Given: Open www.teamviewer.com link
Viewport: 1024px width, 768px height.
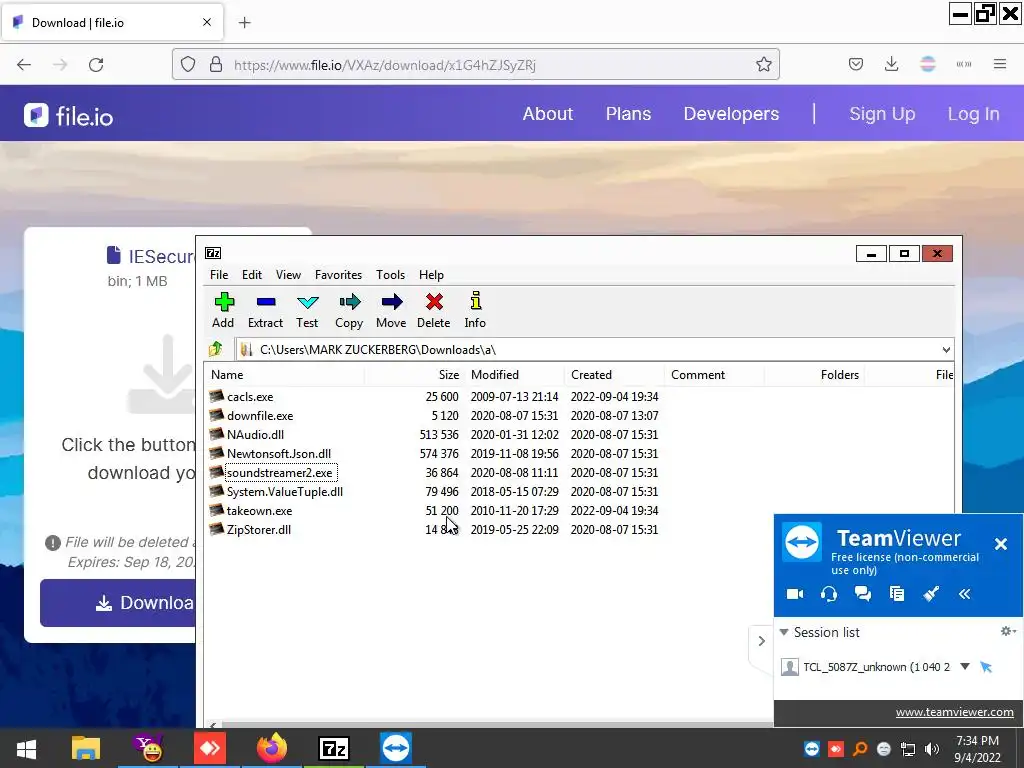Looking at the screenshot, I should point(954,712).
